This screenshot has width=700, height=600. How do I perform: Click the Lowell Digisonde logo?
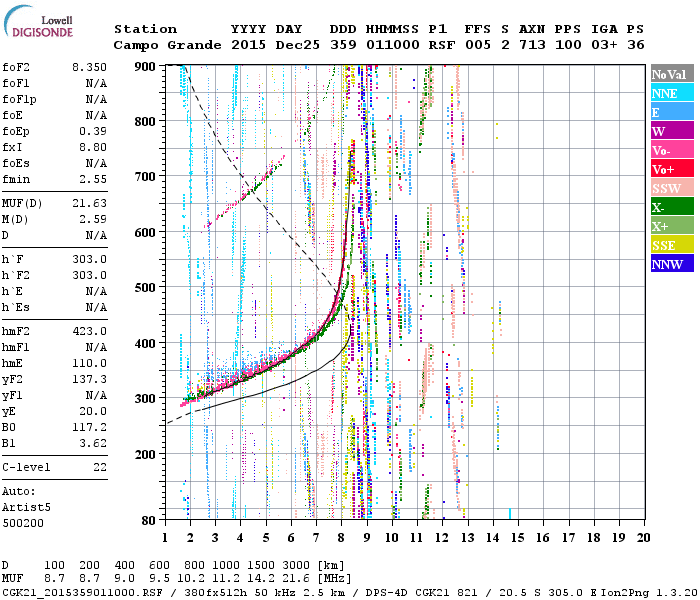38,21
